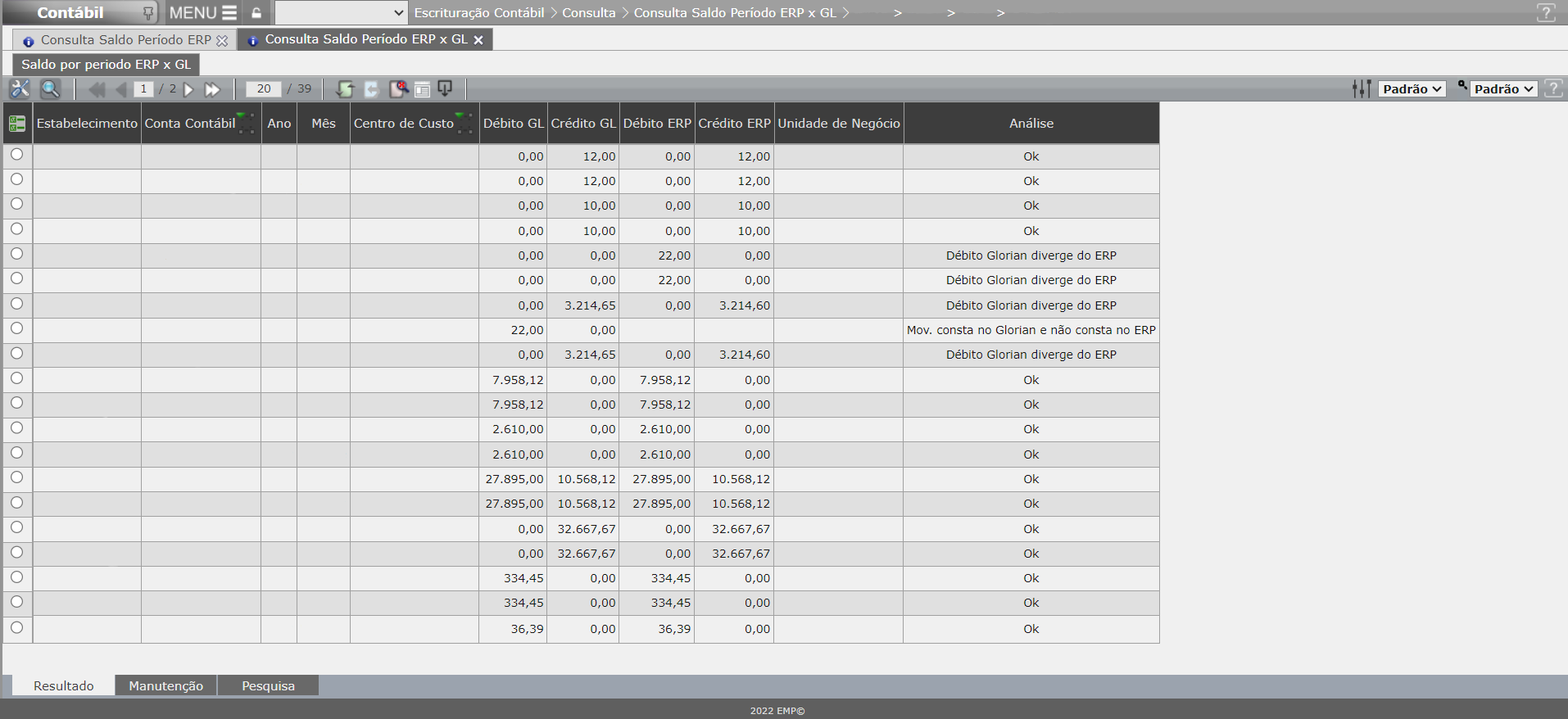
Task: Select radio button for the 36,39 debit row
Action: (x=16, y=627)
